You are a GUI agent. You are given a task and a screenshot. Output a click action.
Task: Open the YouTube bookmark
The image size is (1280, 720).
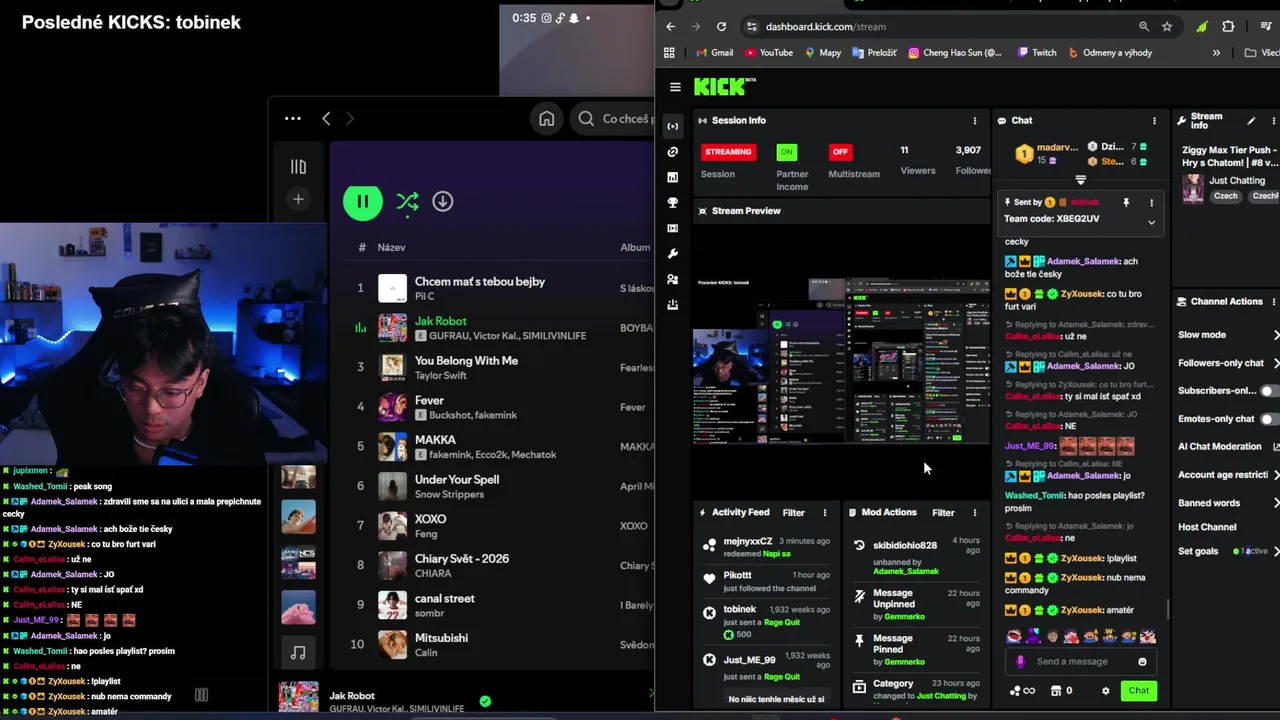[768, 53]
